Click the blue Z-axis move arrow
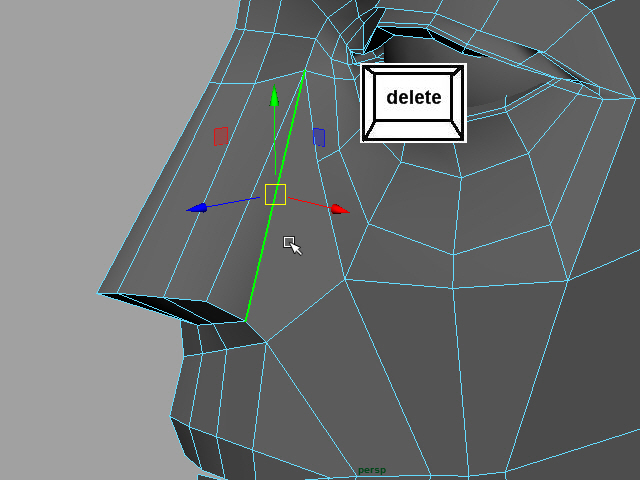The height and width of the screenshot is (480, 640). click(197, 208)
